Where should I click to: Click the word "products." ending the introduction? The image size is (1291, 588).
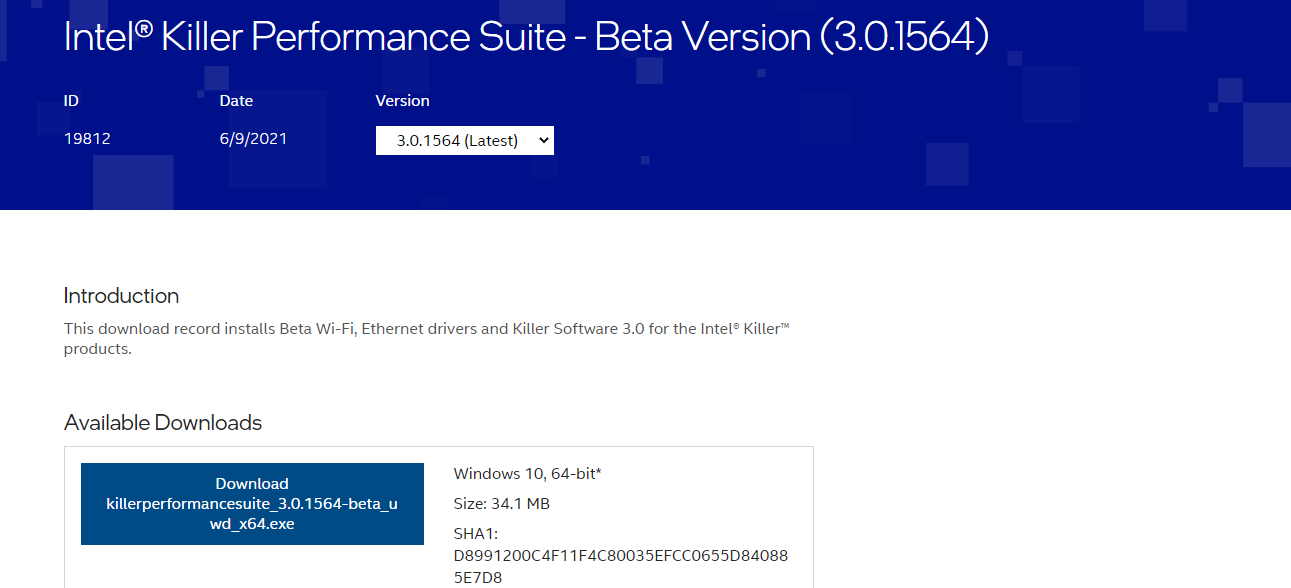[x=97, y=349]
